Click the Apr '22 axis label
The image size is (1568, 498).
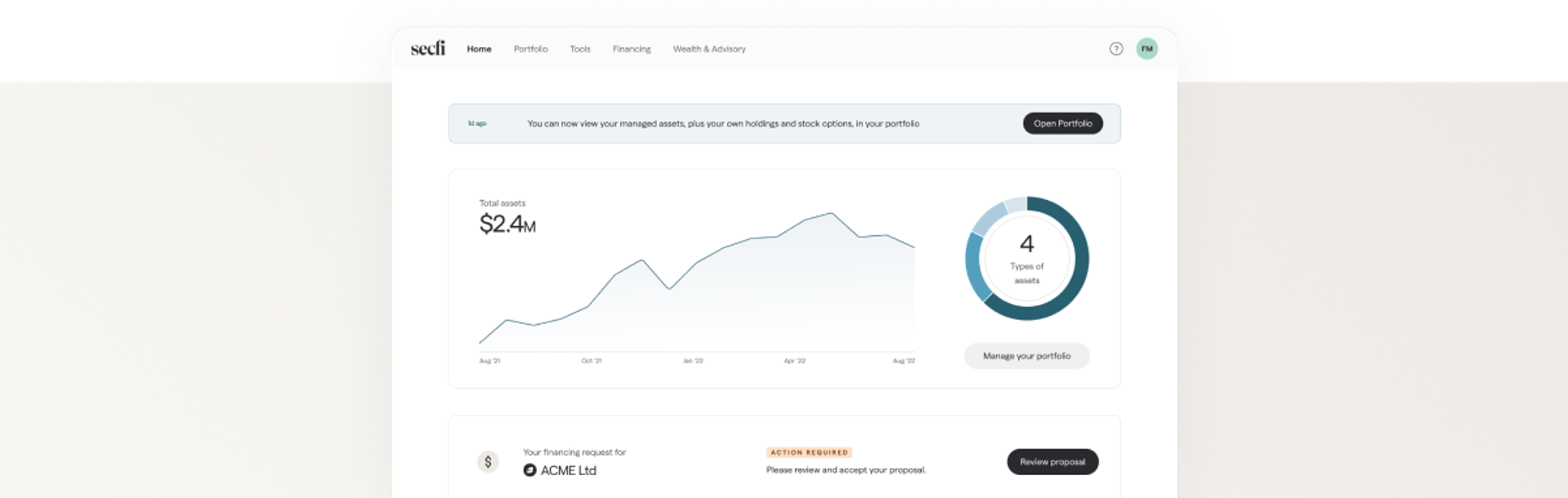click(x=794, y=361)
